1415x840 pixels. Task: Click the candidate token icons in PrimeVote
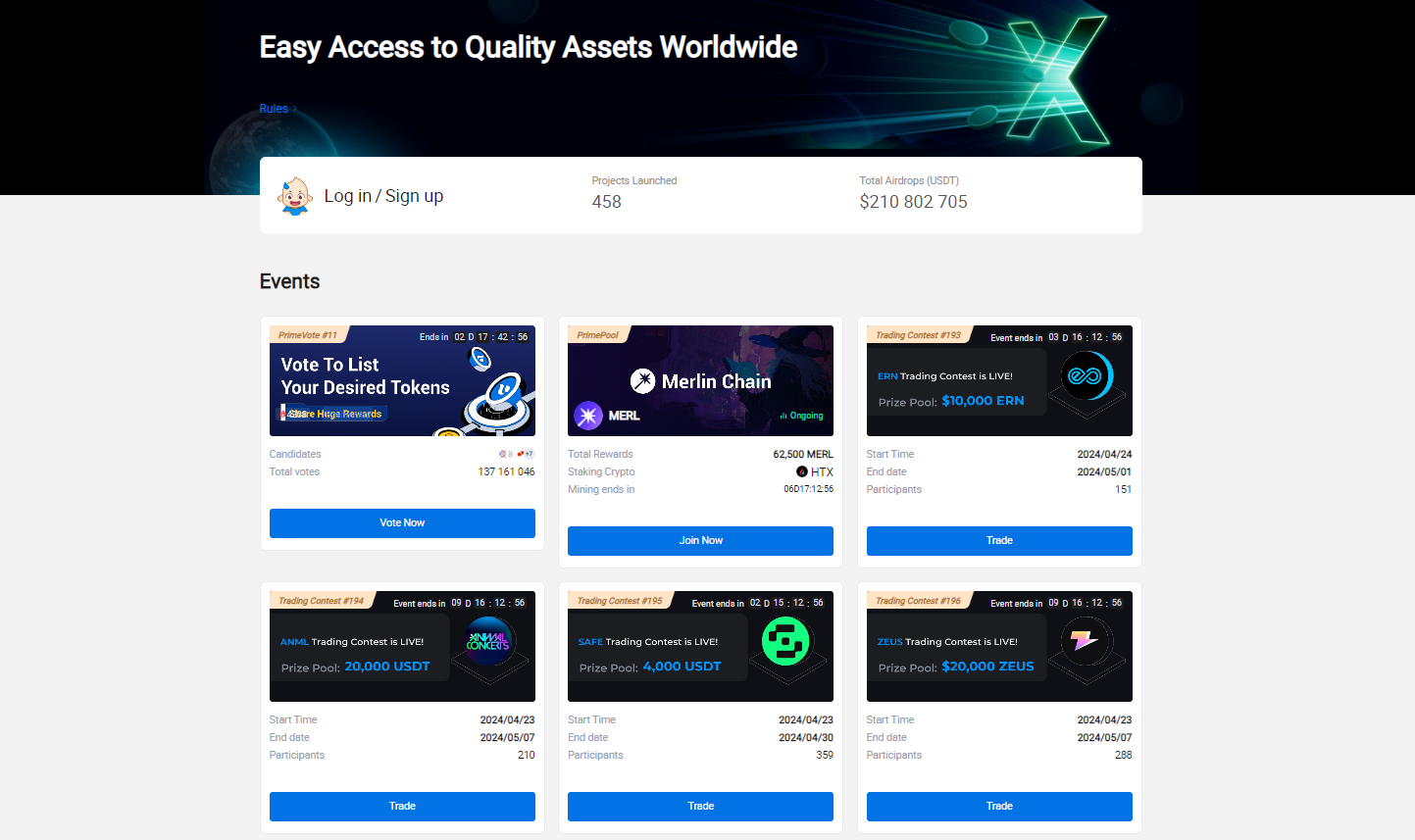[516, 455]
